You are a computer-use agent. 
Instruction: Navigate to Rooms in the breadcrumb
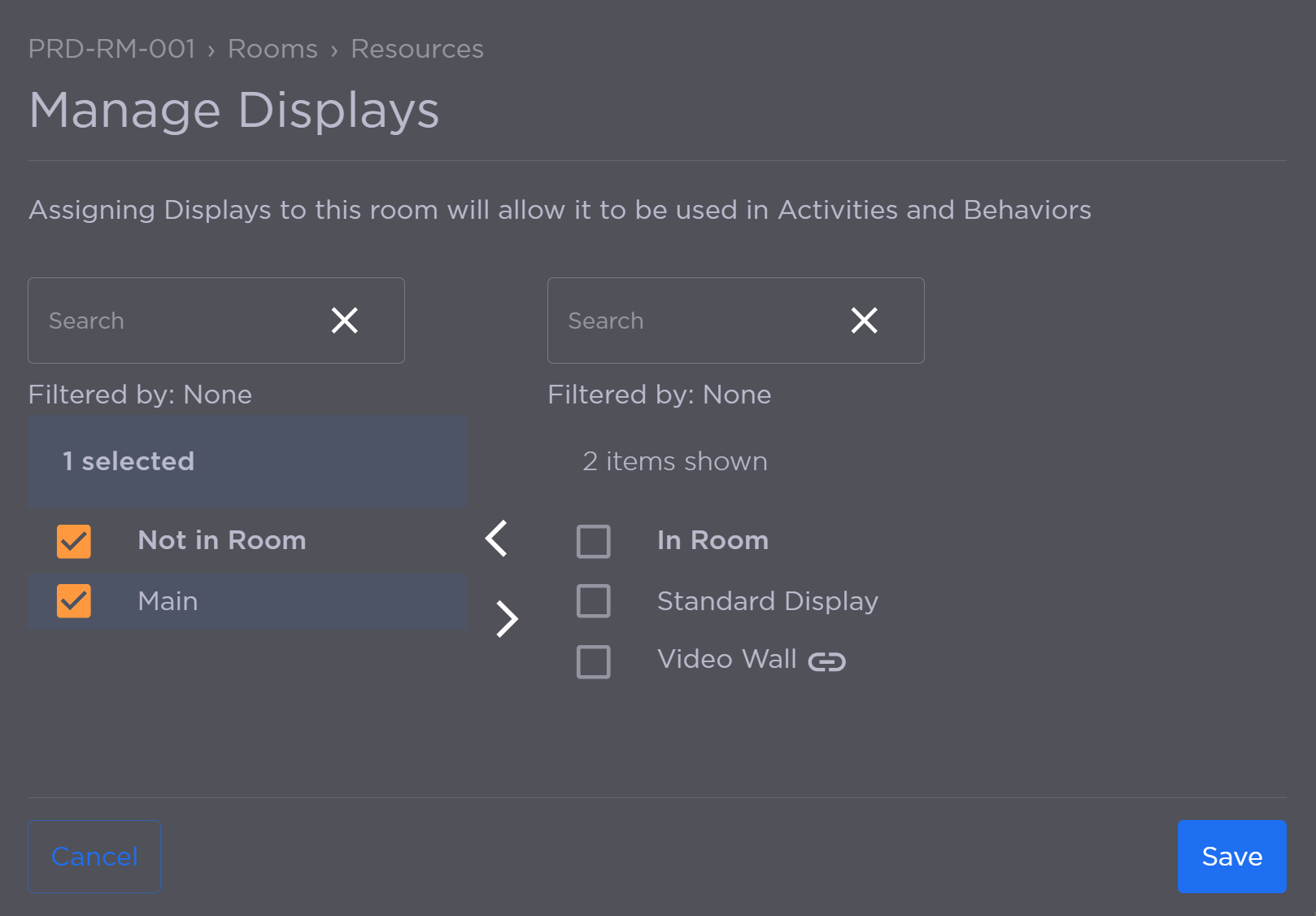pyautogui.click(x=272, y=49)
